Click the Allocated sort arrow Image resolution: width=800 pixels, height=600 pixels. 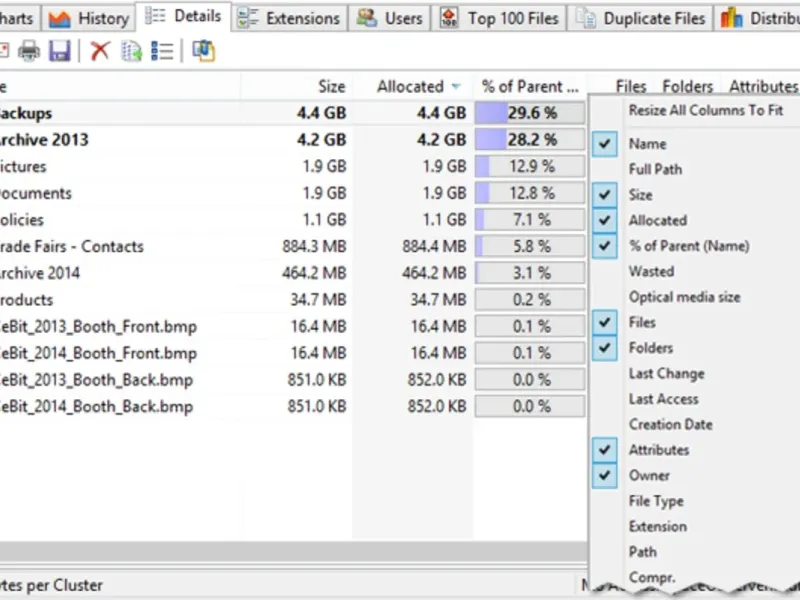456,86
